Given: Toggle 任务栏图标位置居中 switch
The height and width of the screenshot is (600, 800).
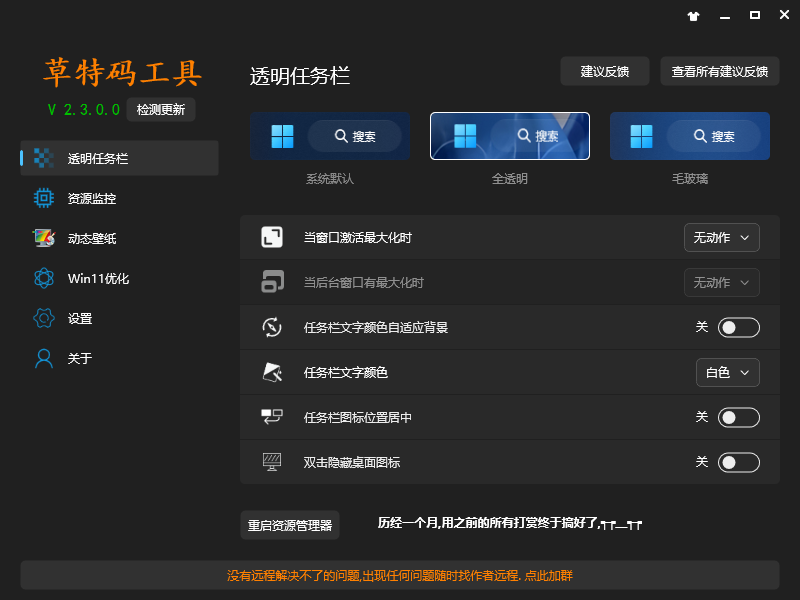Looking at the screenshot, I should [738, 418].
